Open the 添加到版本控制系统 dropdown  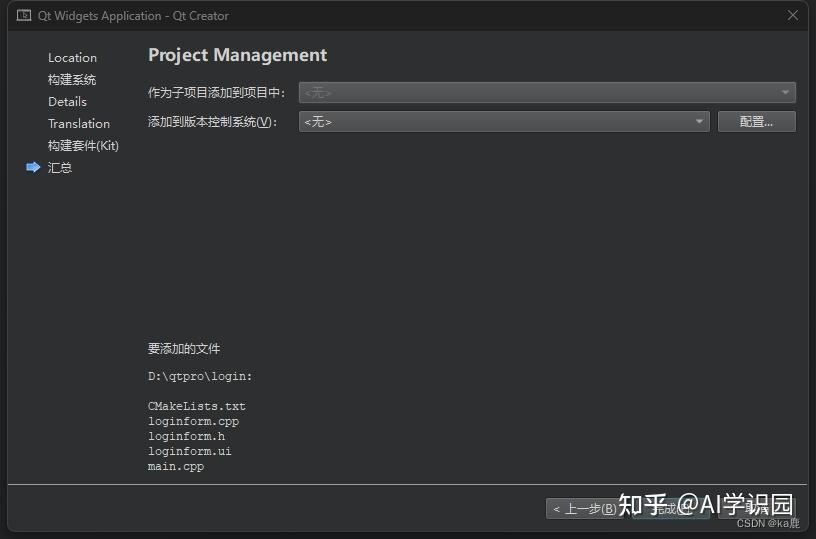504,122
